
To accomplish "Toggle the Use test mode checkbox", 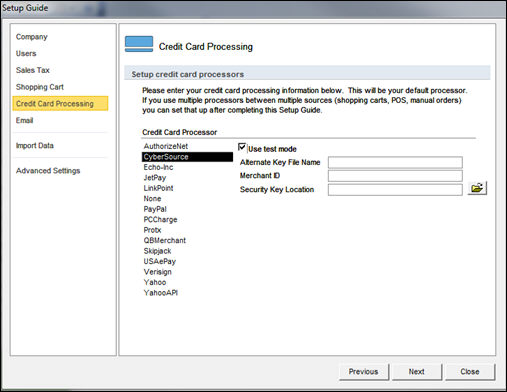I will pyautogui.click(x=242, y=147).
